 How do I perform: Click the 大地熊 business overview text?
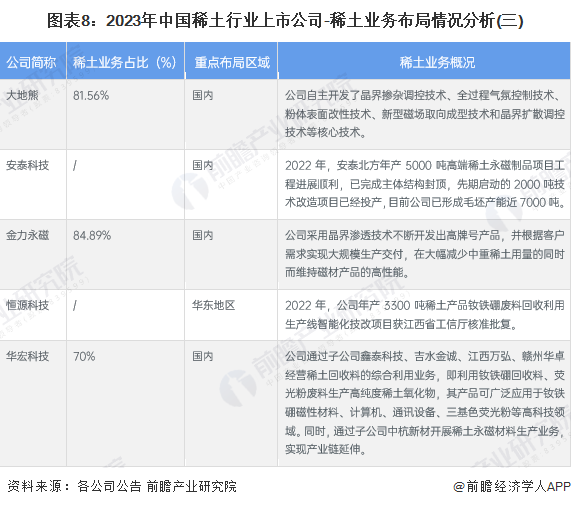(x=425, y=114)
